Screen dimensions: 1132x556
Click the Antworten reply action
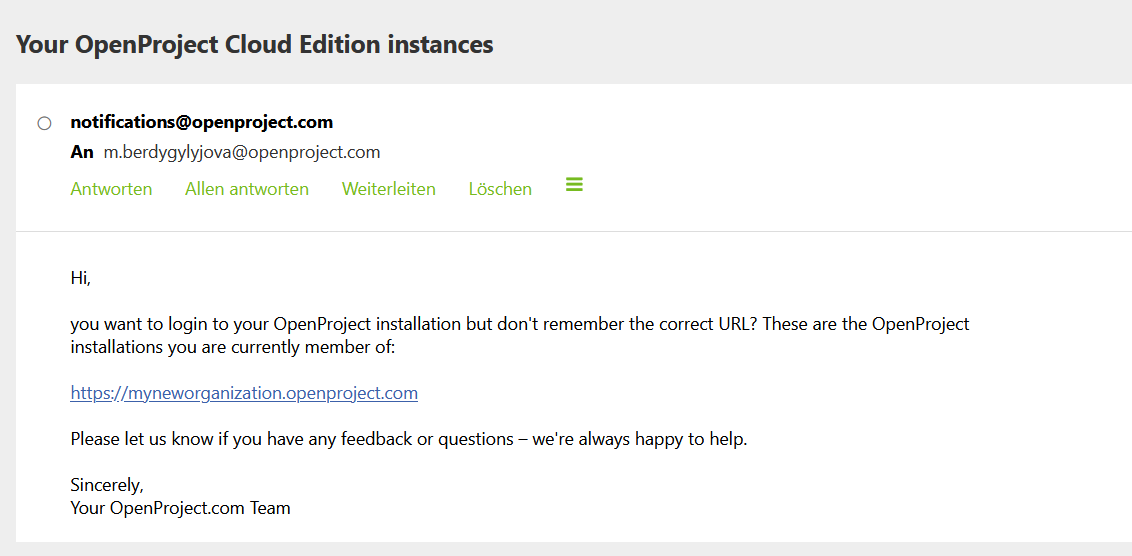(111, 189)
